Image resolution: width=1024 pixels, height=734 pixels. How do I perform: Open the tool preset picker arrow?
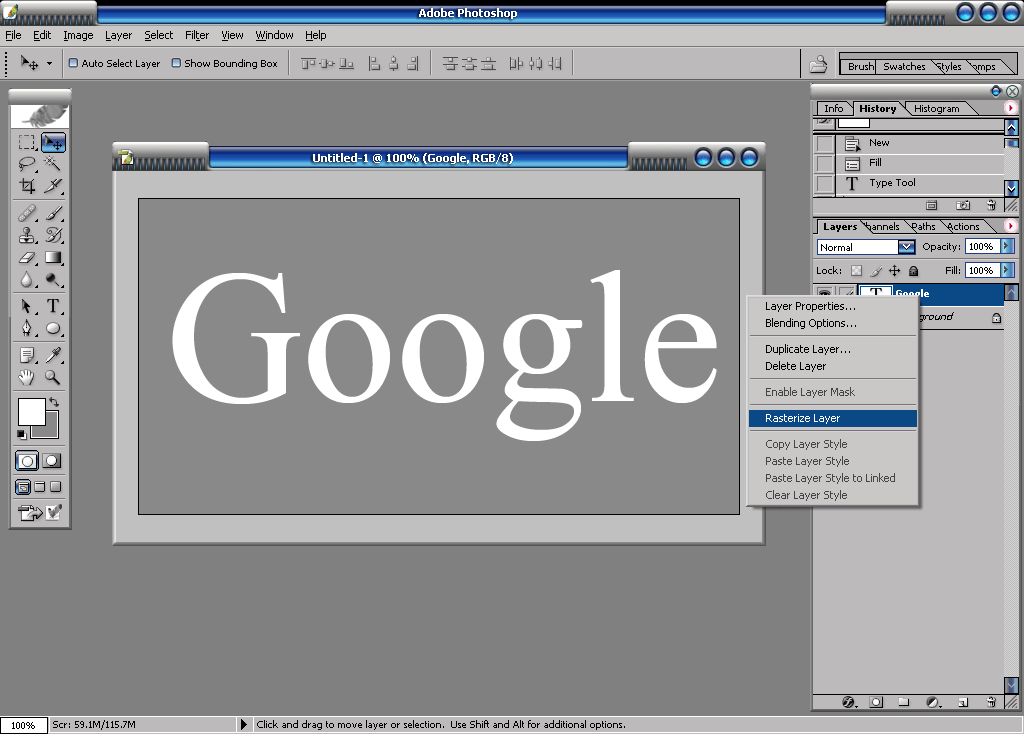(x=49, y=64)
